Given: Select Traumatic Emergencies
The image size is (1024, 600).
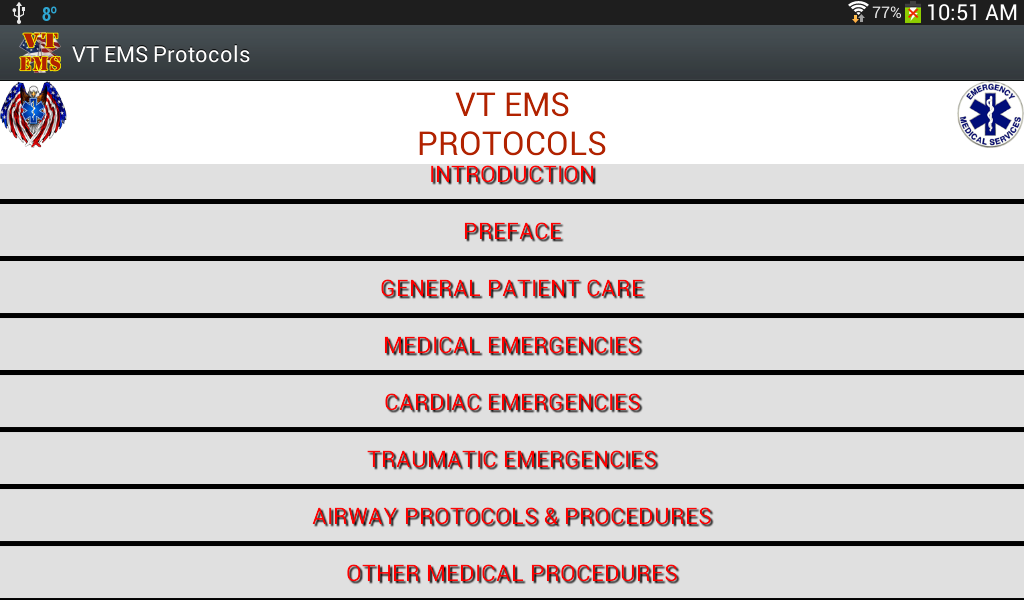Looking at the screenshot, I should click(x=512, y=459).
